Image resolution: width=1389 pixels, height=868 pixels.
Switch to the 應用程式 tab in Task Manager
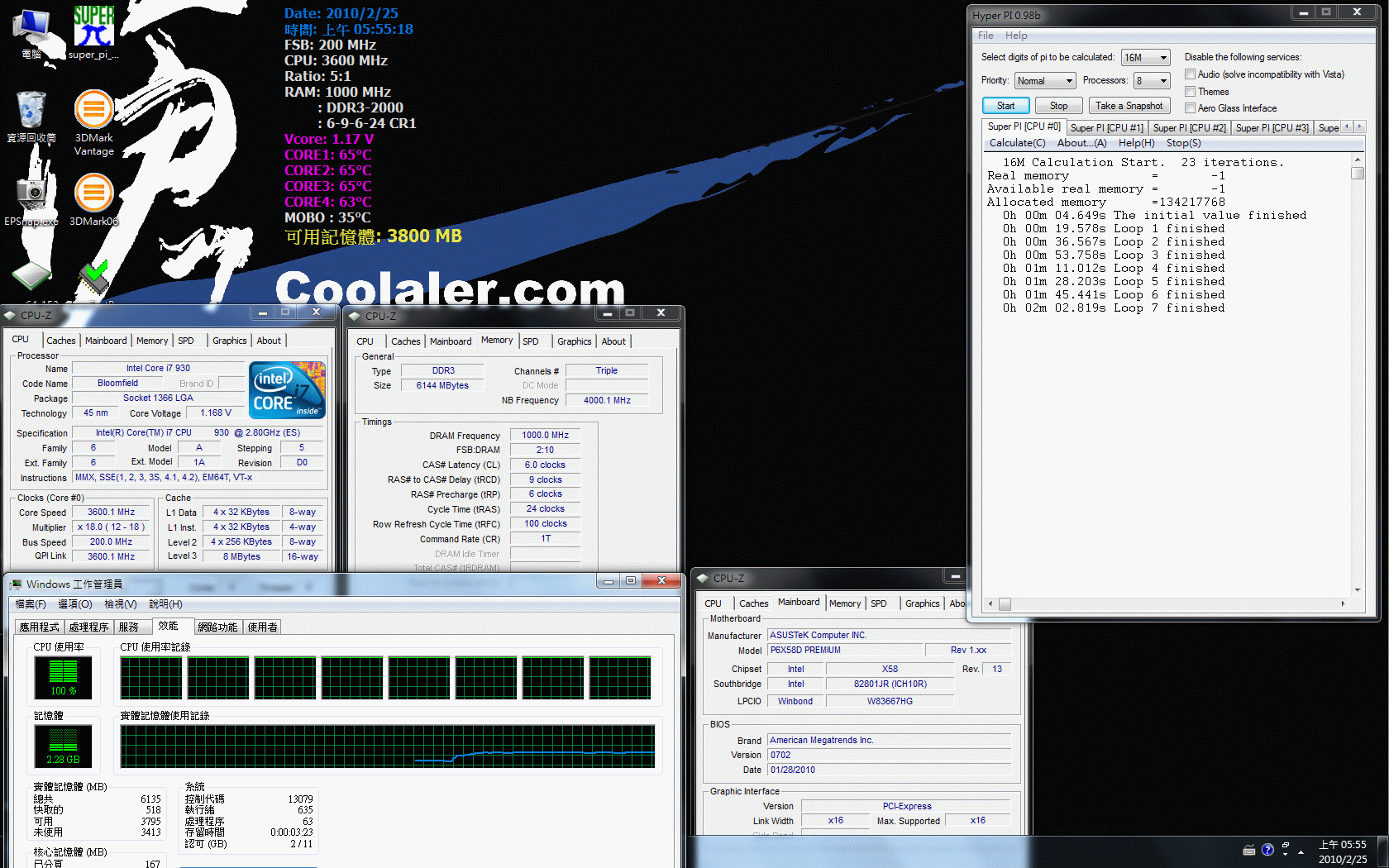coord(40,627)
